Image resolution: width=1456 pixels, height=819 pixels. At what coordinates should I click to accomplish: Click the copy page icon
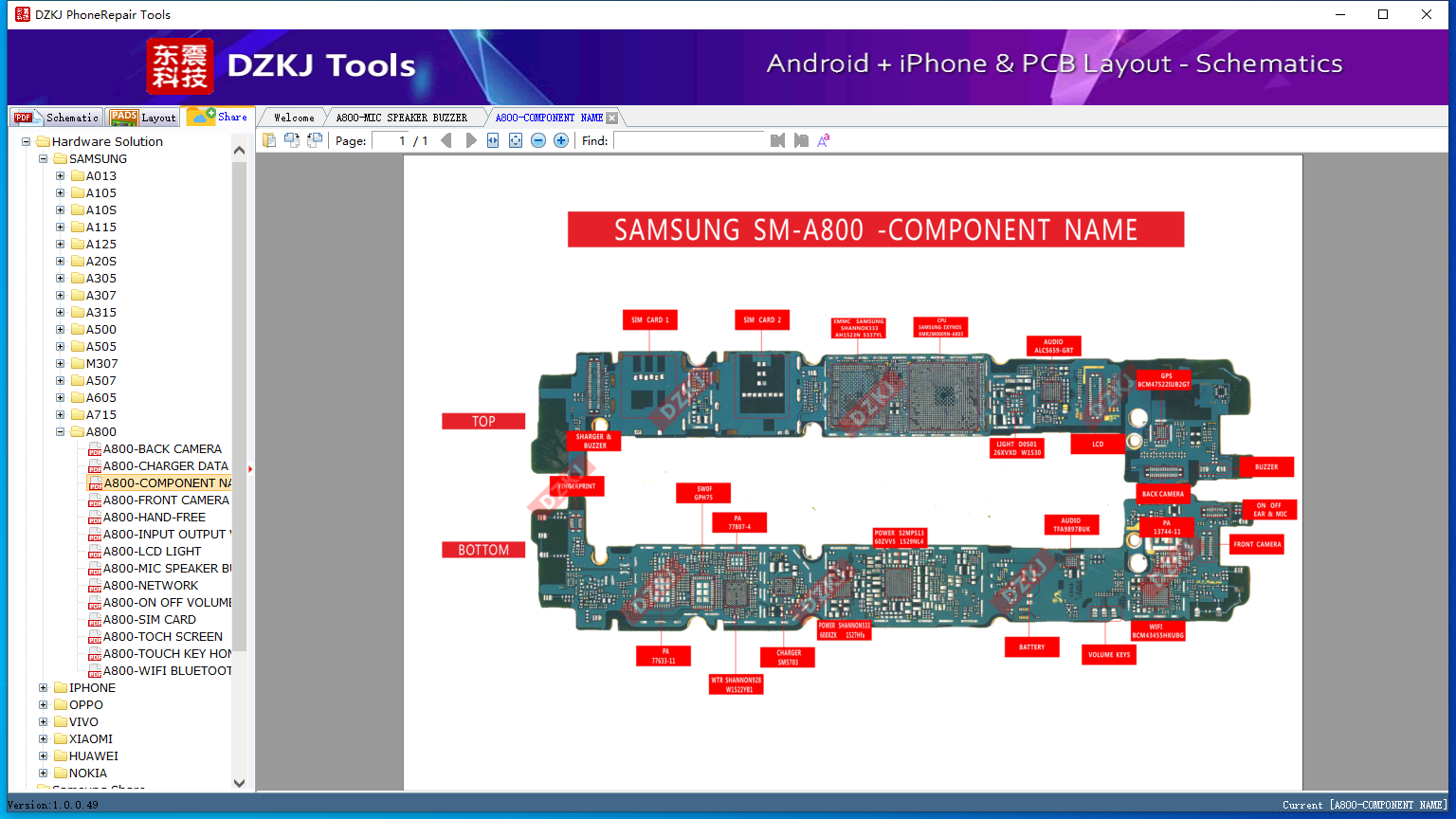pyautogui.click(x=269, y=140)
